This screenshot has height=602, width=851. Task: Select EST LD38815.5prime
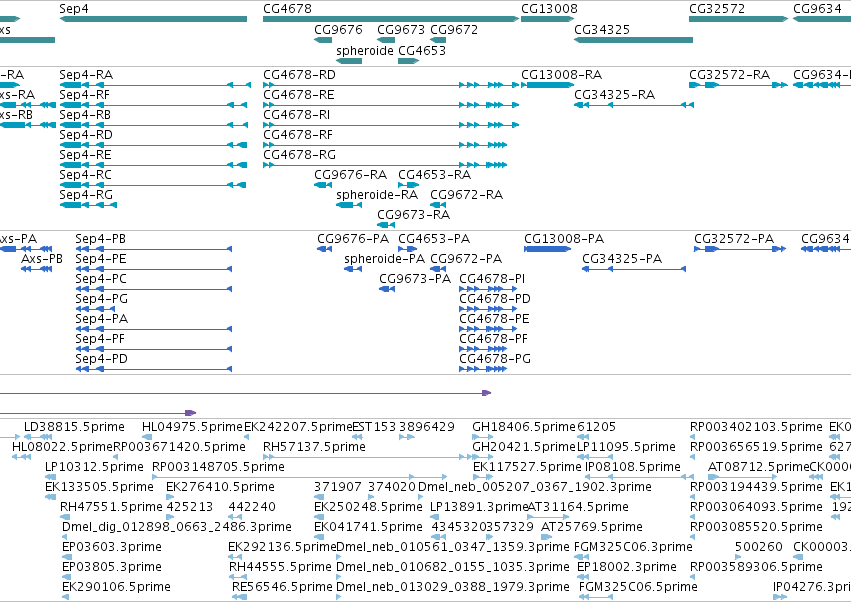tap(74, 427)
